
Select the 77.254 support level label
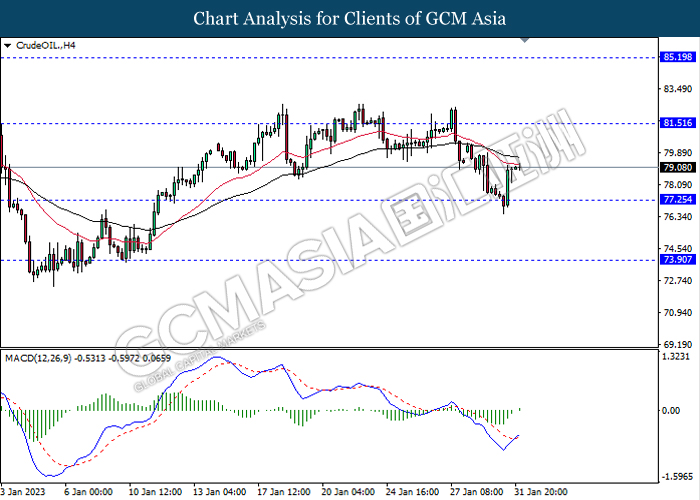pos(678,200)
